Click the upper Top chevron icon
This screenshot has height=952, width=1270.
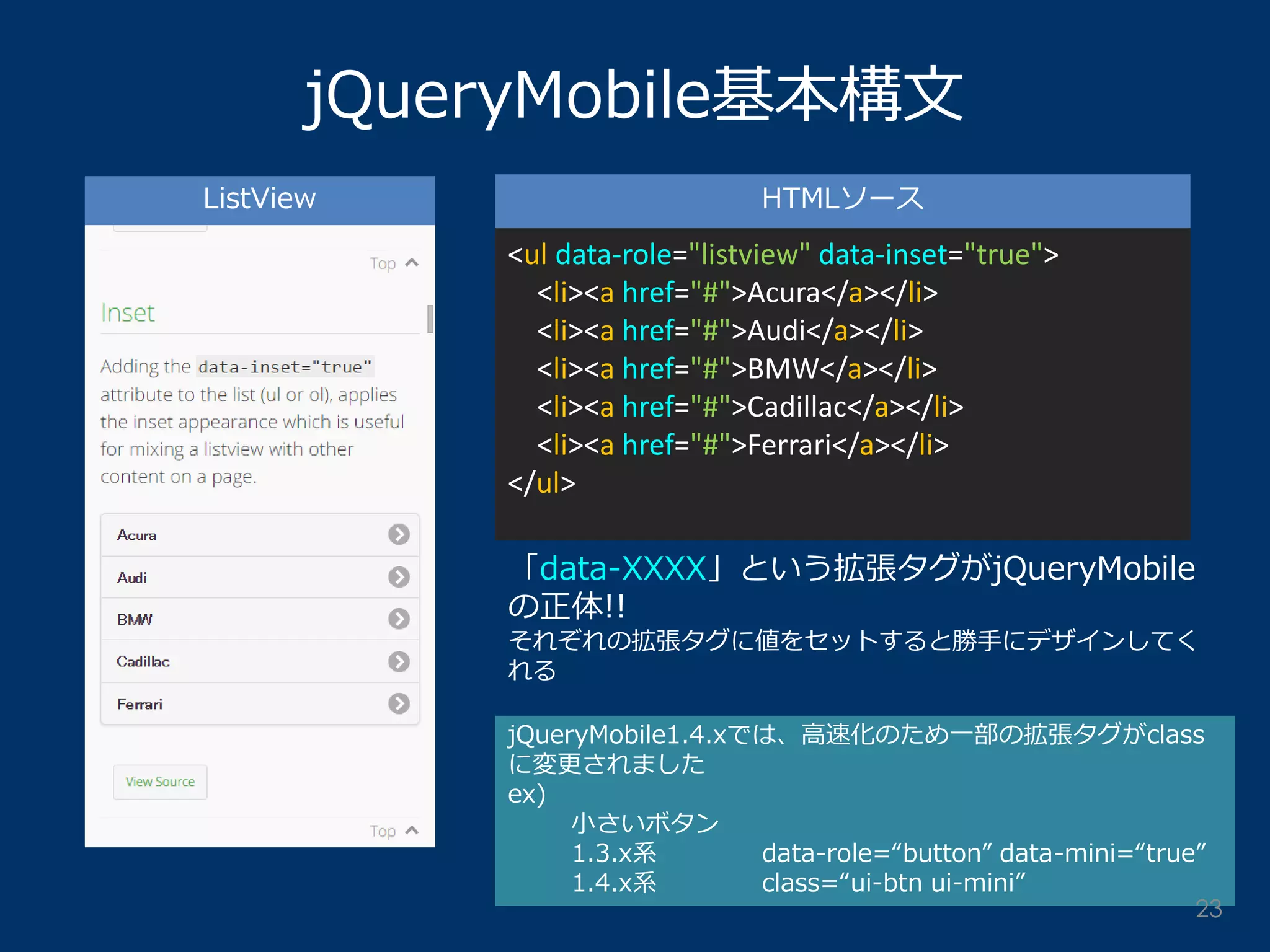click(x=412, y=263)
